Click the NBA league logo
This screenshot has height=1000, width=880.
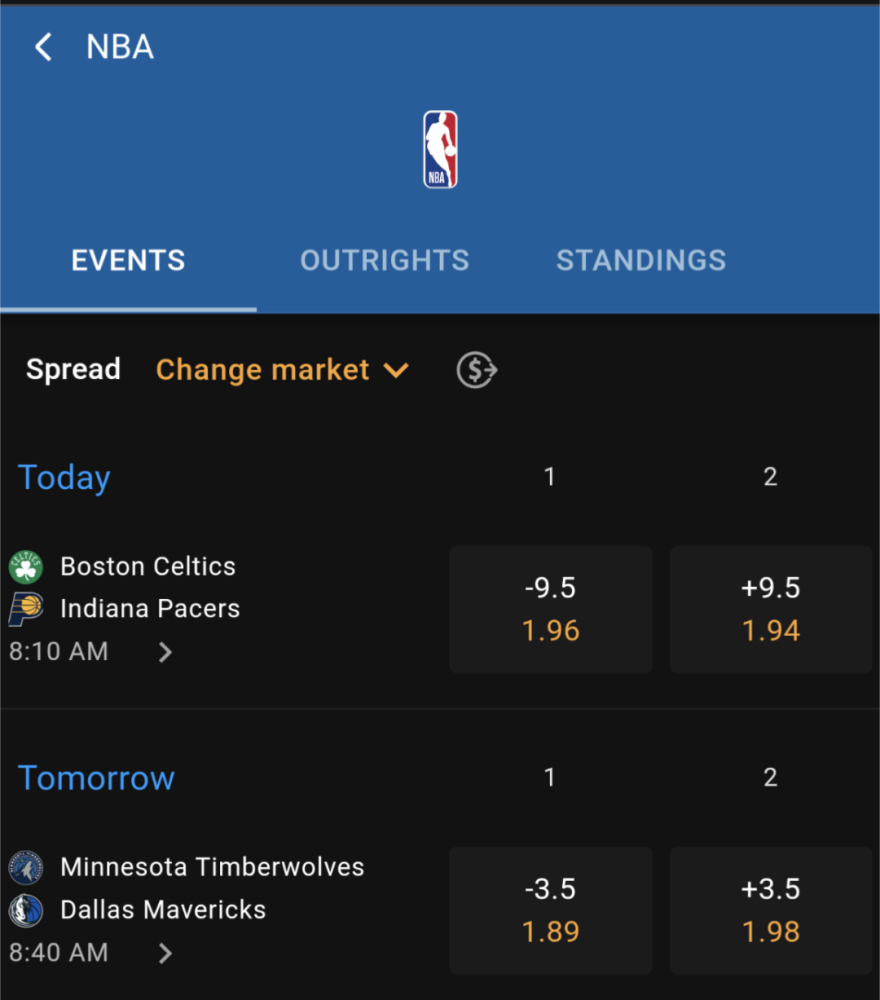pyautogui.click(x=440, y=149)
